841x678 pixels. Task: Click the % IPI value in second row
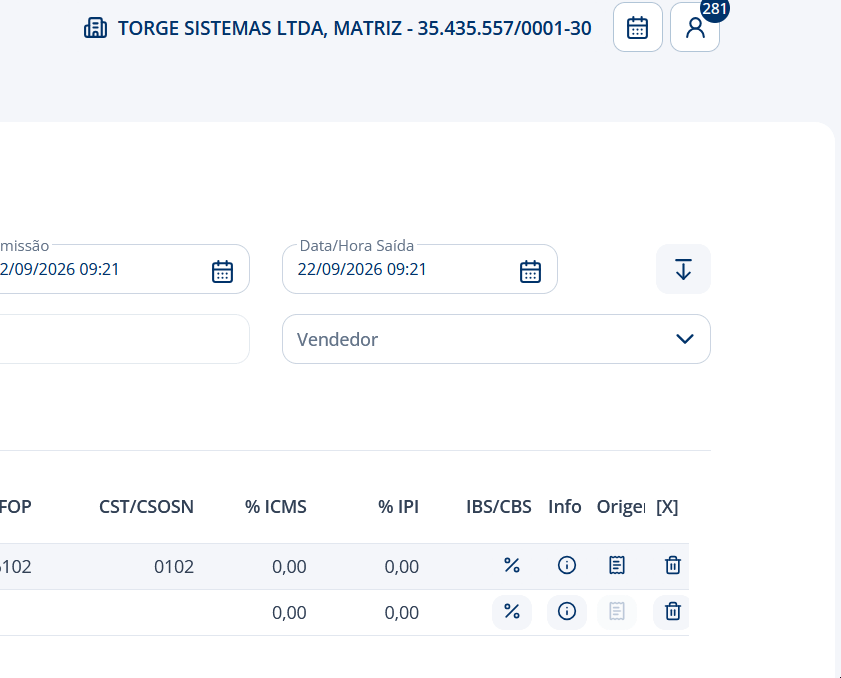402,613
